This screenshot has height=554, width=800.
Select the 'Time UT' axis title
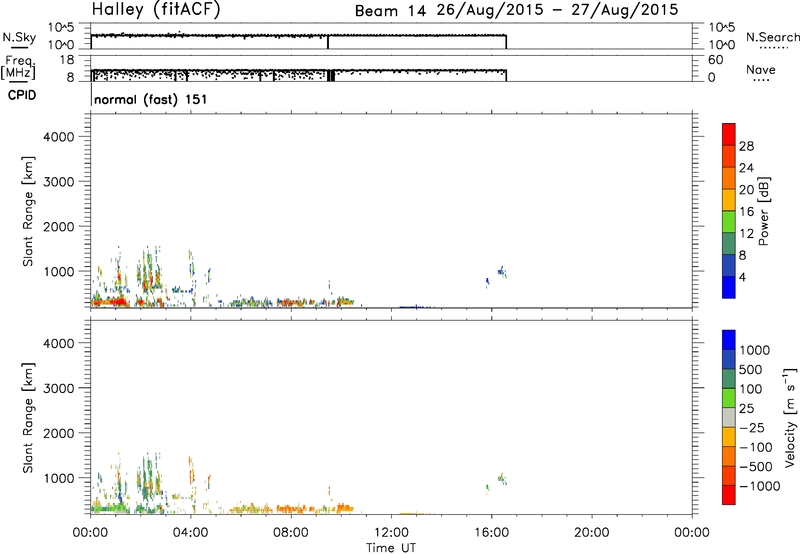click(x=391, y=547)
